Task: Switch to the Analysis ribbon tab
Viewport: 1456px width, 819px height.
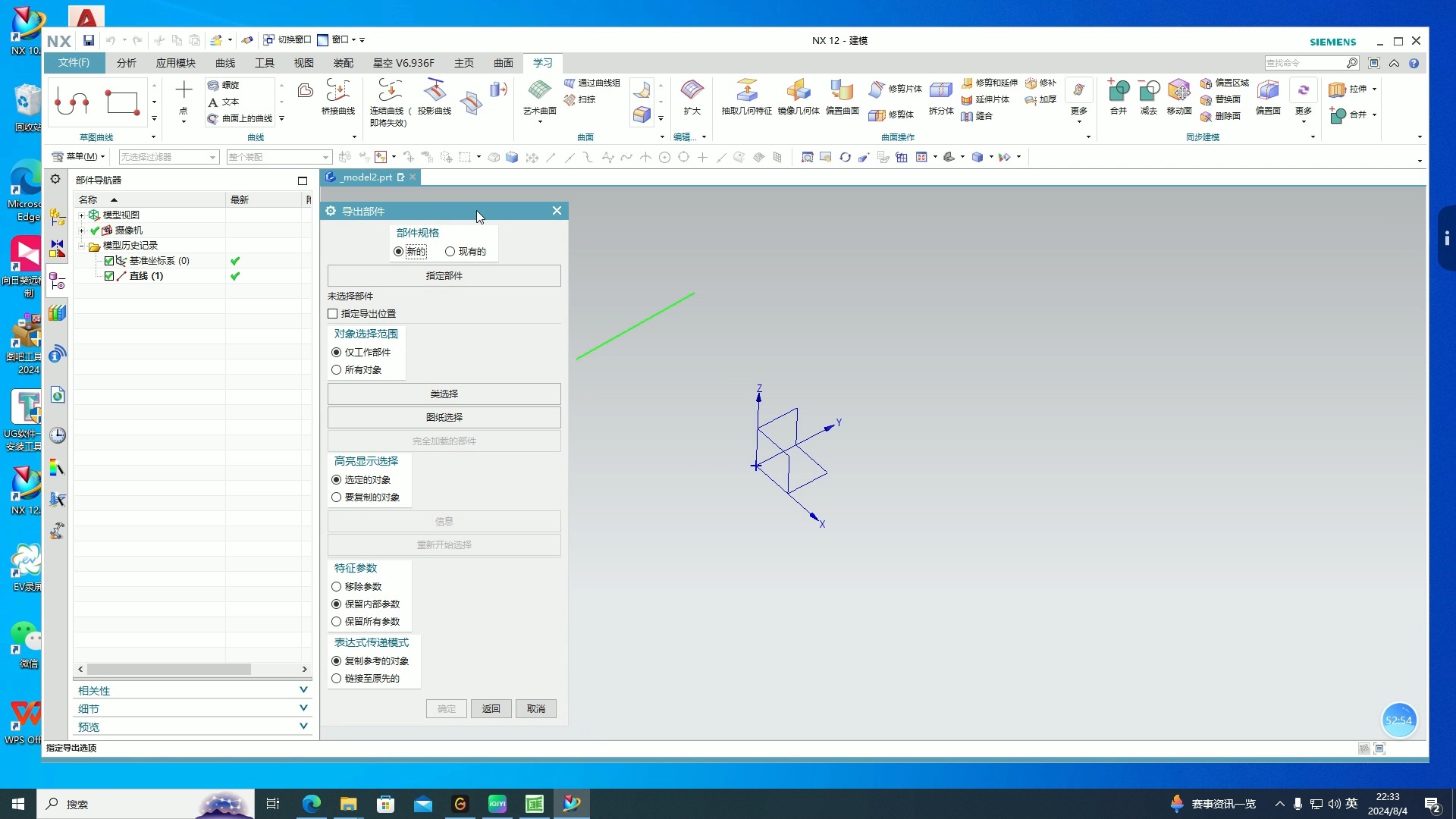Action: (x=127, y=63)
